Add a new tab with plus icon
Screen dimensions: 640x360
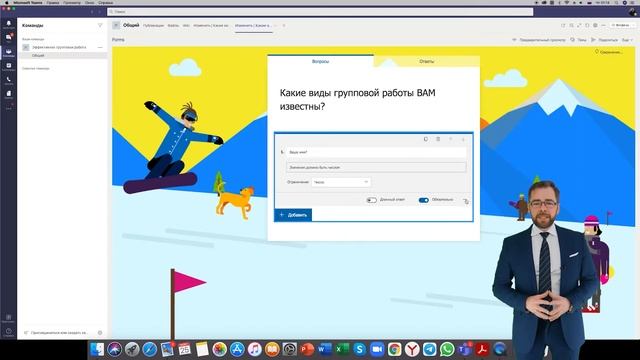[284, 26]
